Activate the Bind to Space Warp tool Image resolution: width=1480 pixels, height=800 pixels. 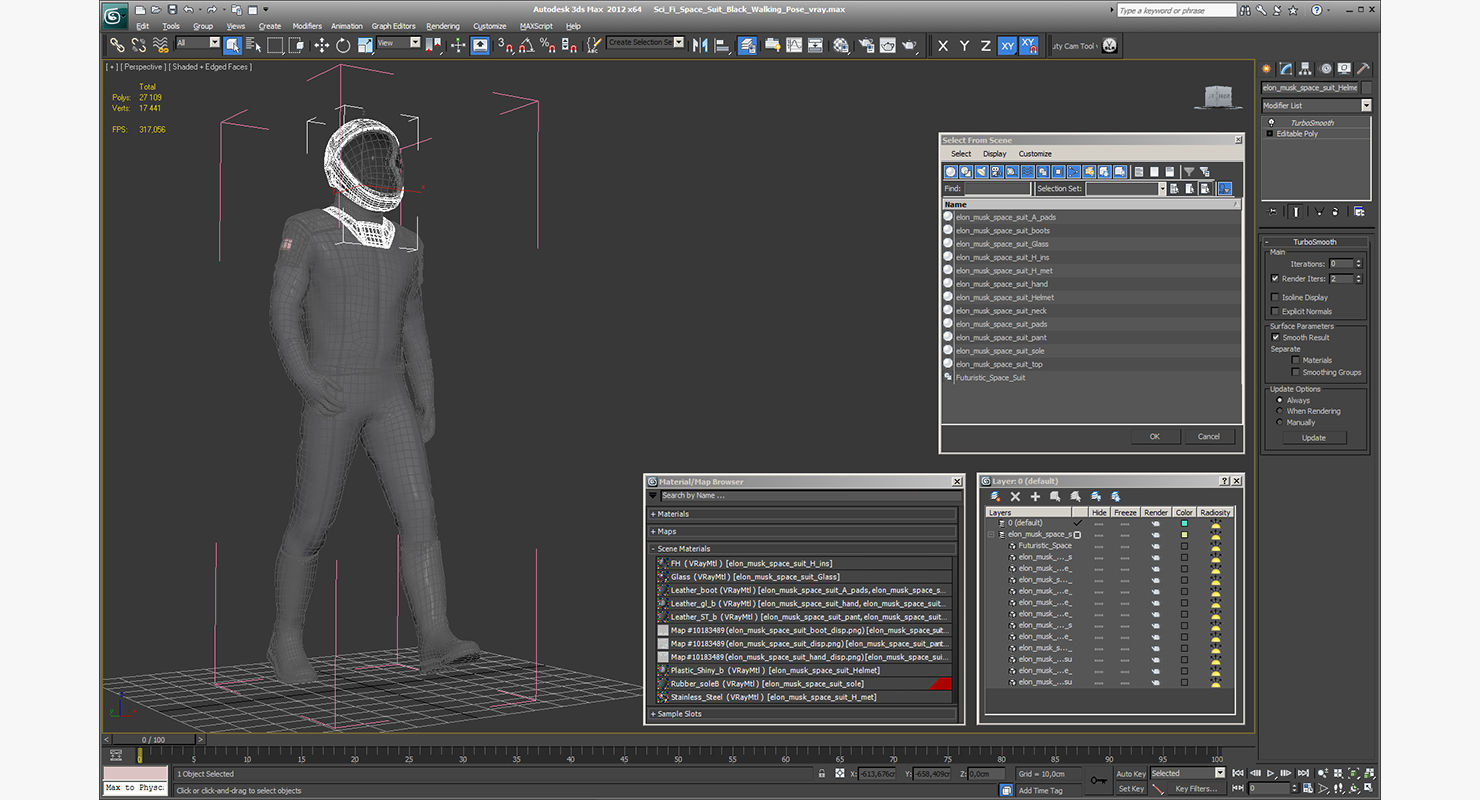pos(160,45)
